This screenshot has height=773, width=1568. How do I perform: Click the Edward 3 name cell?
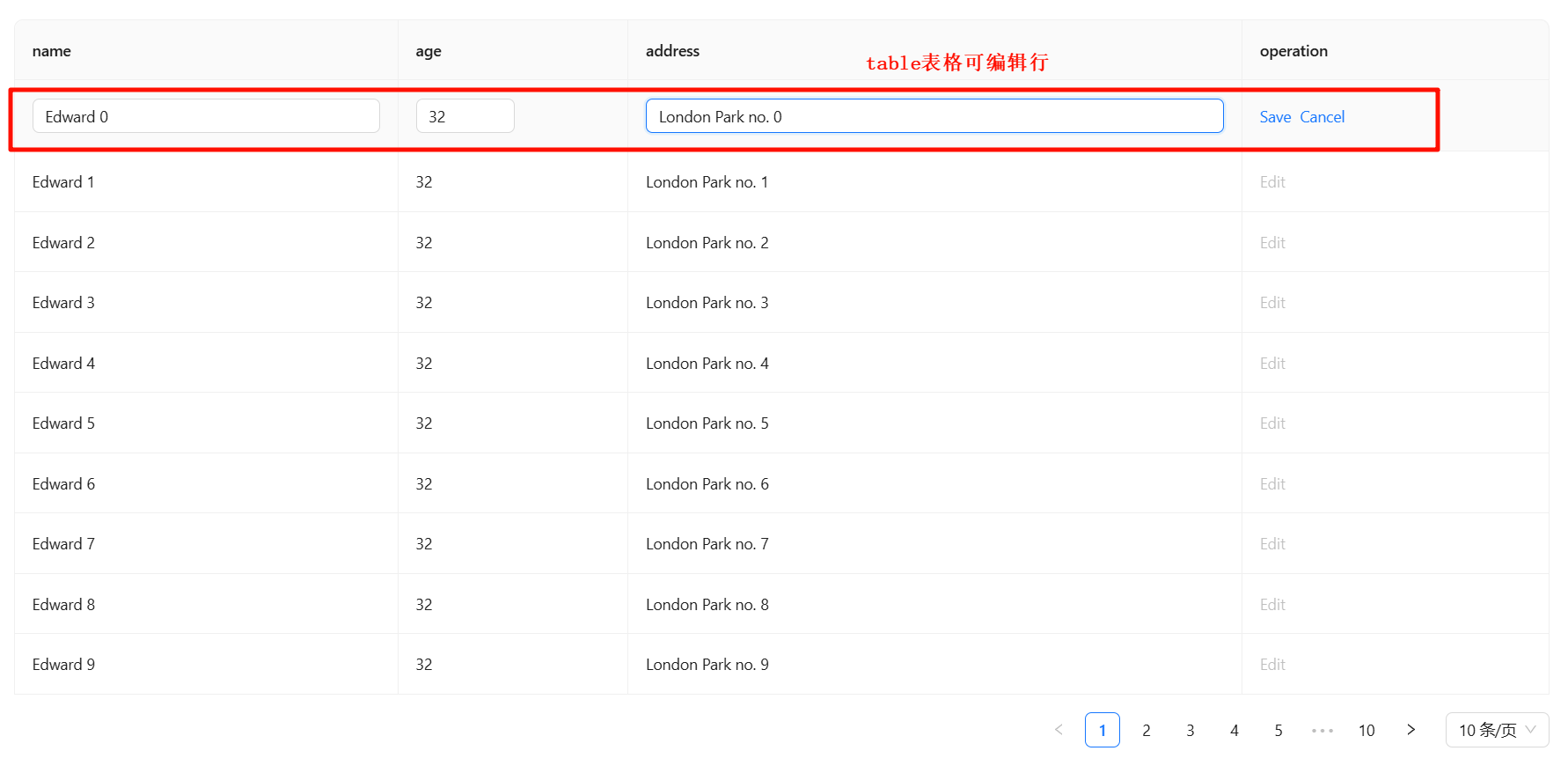(x=63, y=303)
